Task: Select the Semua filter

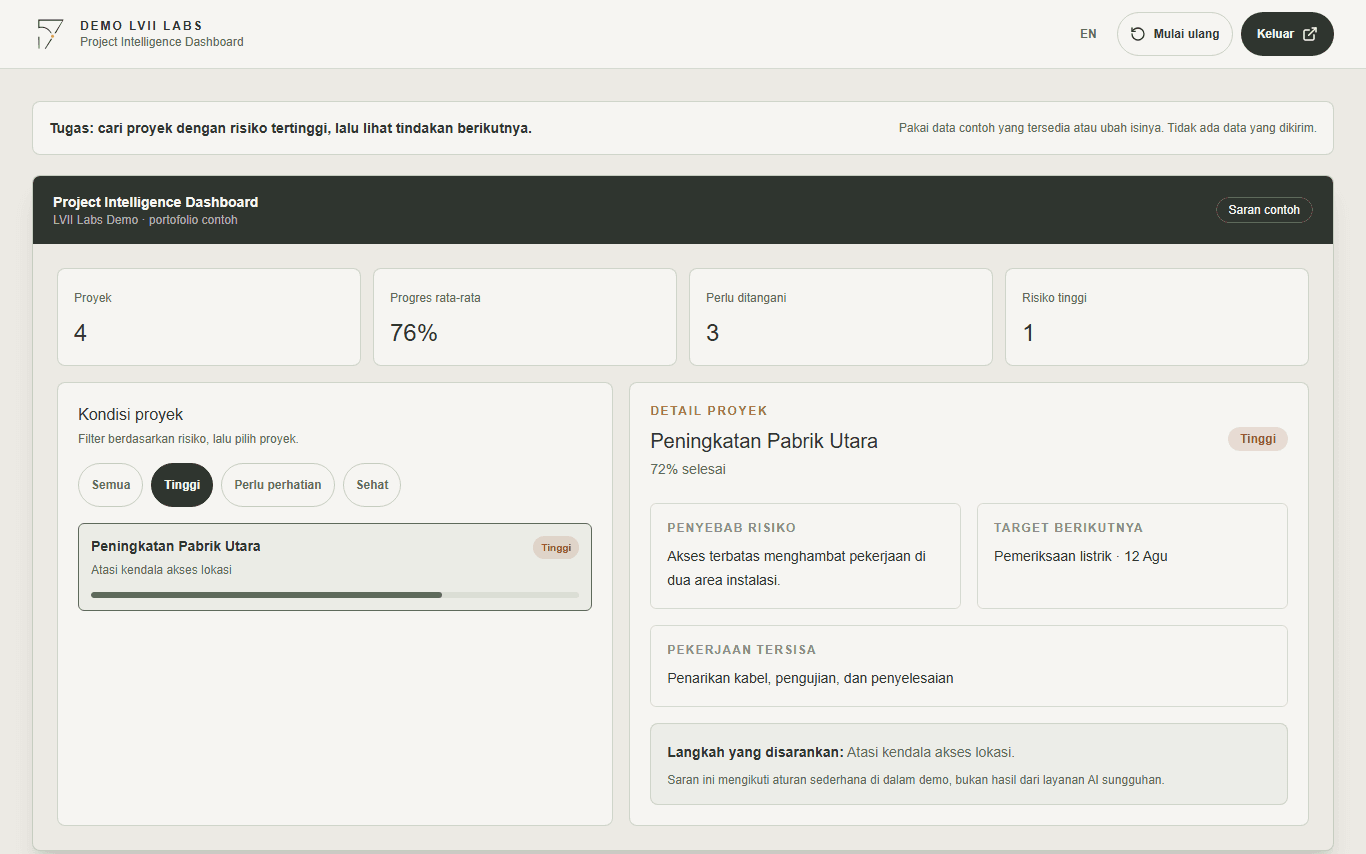Action: (x=111, y=485)
